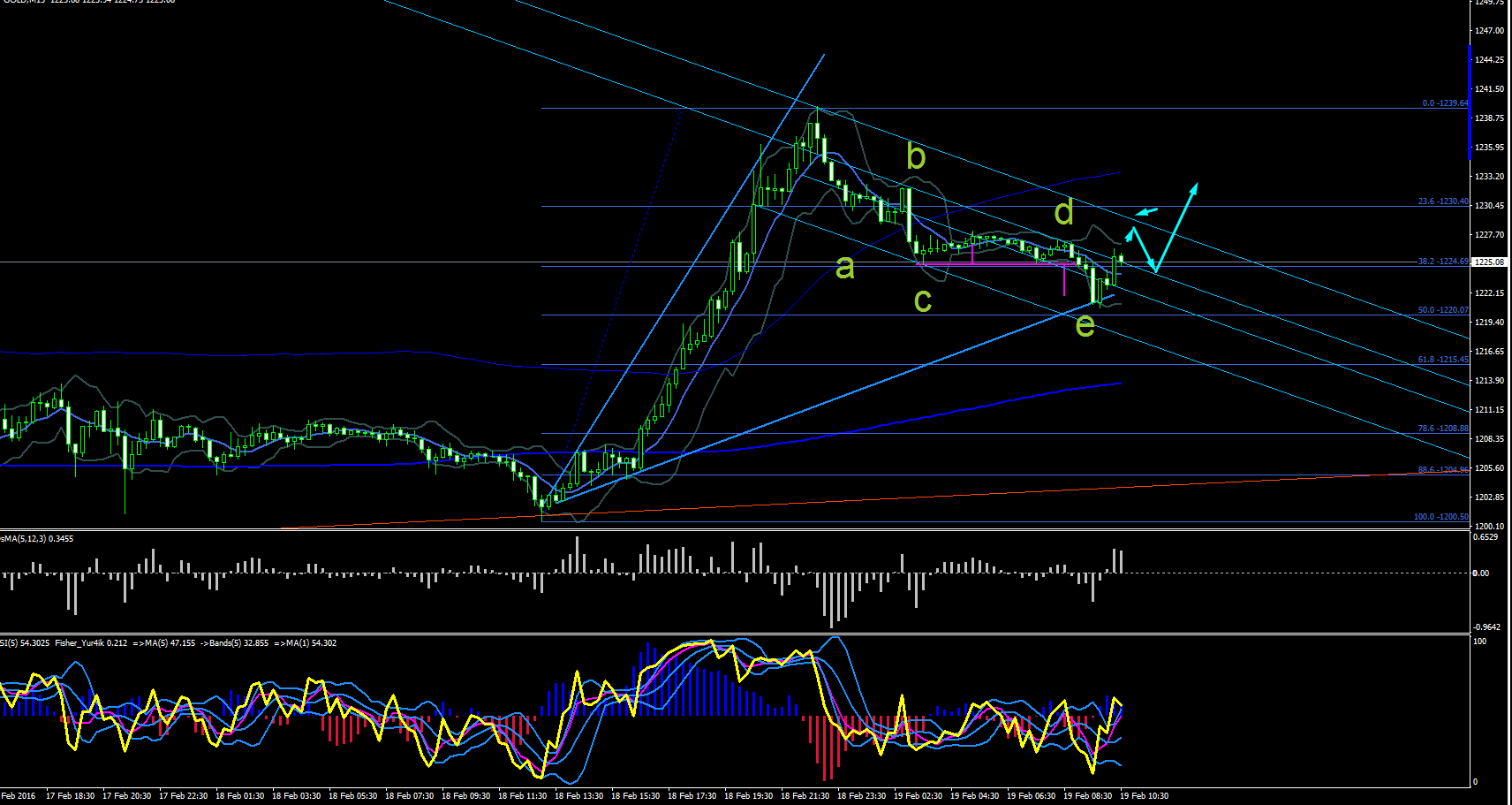Viewport: 1512px width, 805px height.
Task: Click the '17 Feb 20:30' time label
Action: [x=127, y=796]
